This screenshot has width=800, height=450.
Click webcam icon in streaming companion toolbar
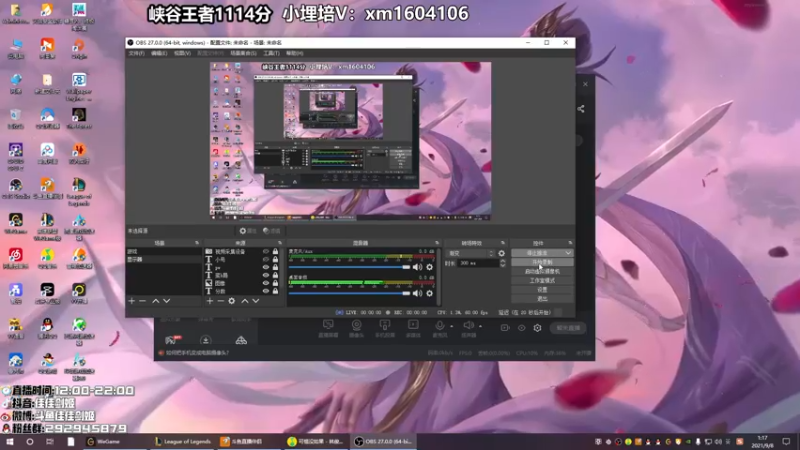coord(356,324)
